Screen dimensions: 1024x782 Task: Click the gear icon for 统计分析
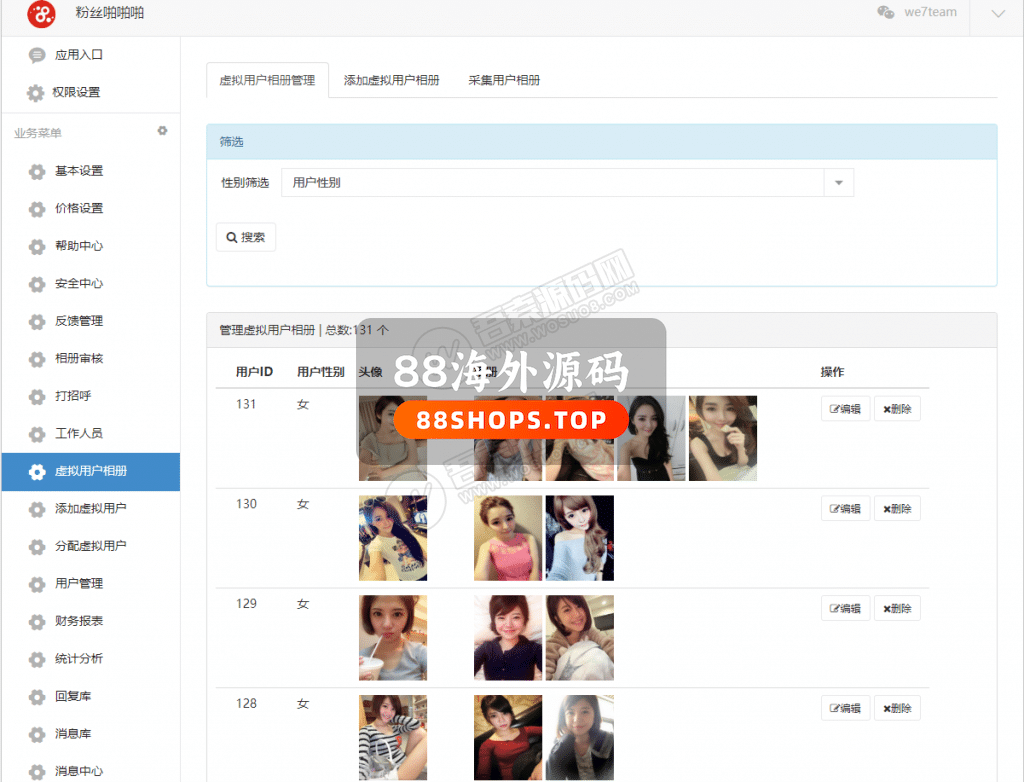[37, 659]
